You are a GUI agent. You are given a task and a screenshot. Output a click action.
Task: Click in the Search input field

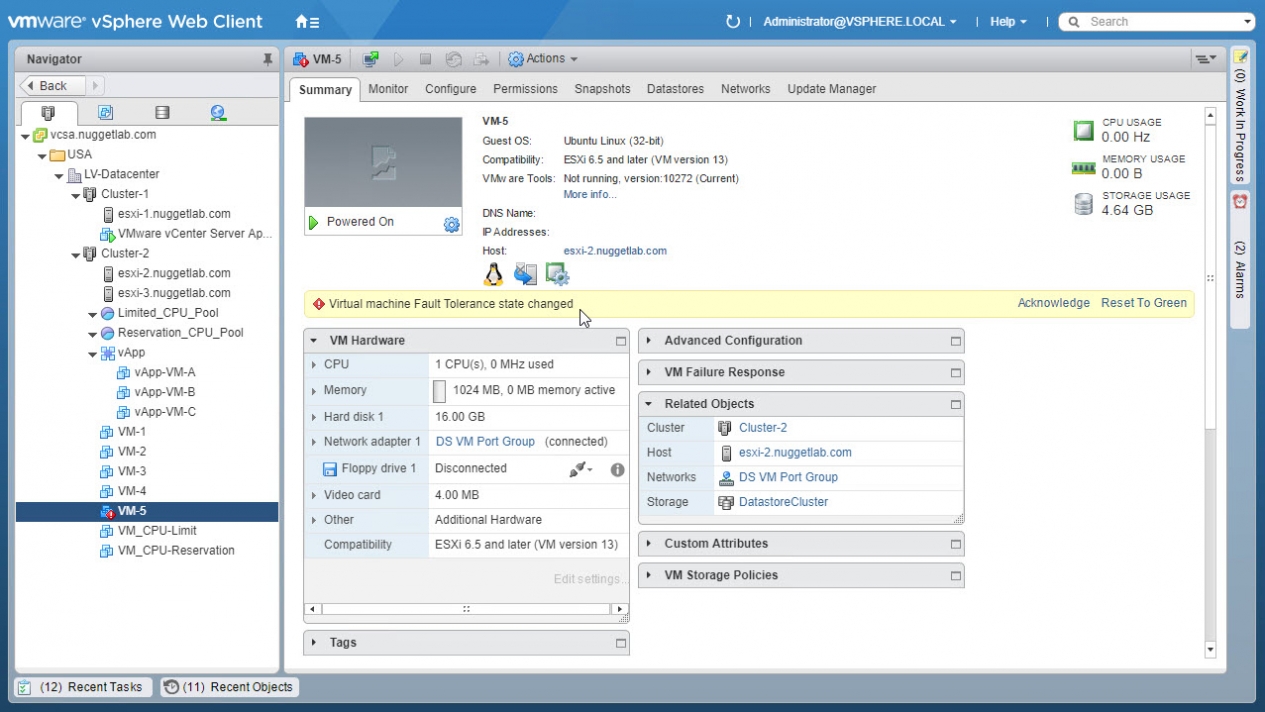point(1162,21)
